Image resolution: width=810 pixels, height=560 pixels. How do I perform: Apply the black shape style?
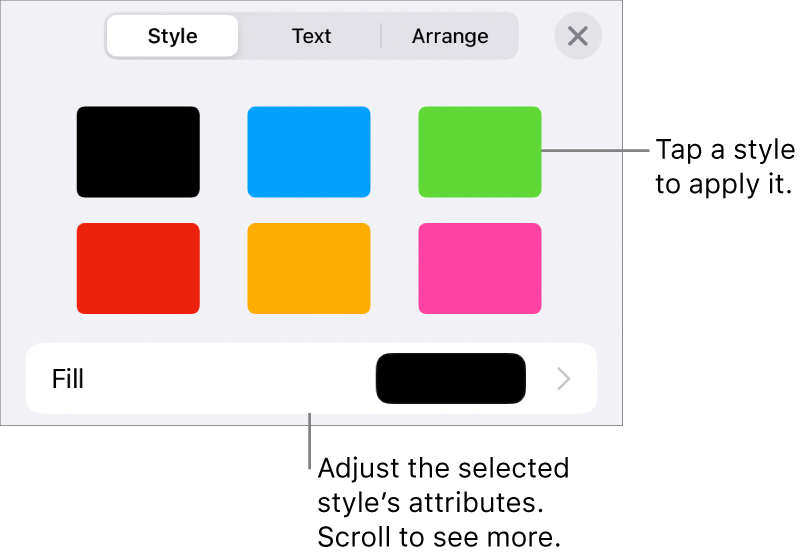(138, 152)
